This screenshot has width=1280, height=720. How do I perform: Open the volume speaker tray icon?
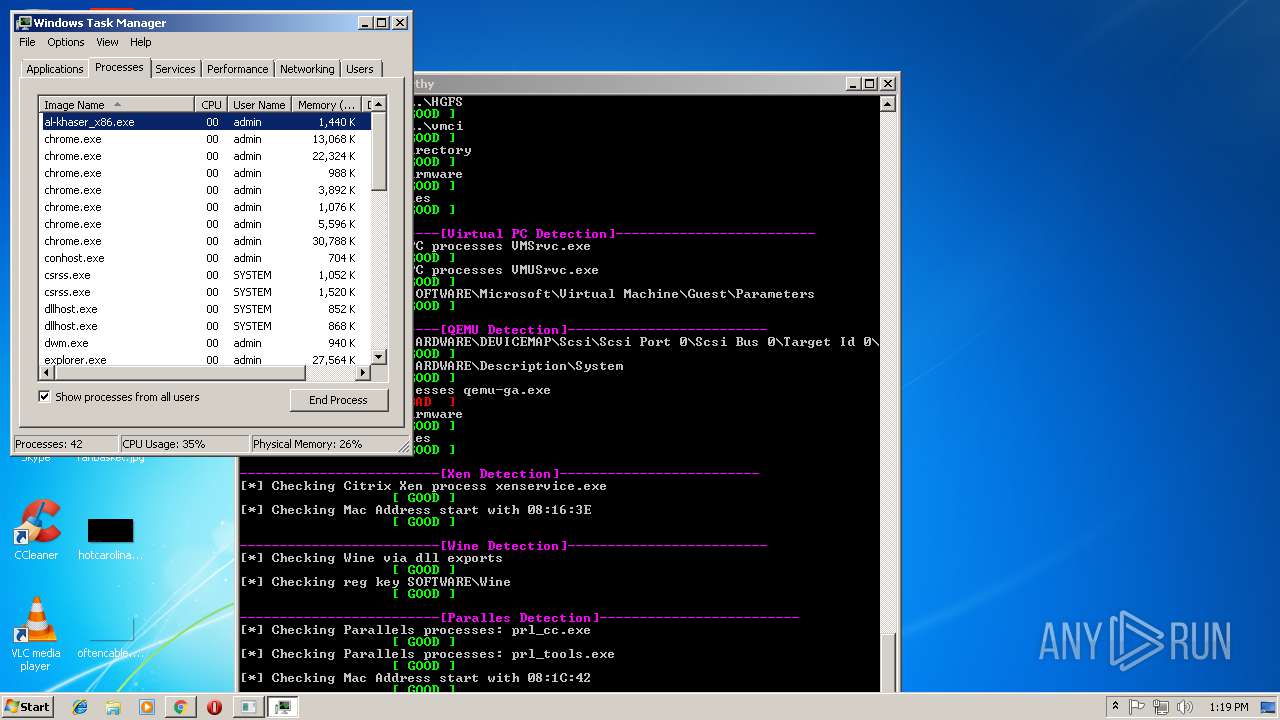(x=1185, y=707)
